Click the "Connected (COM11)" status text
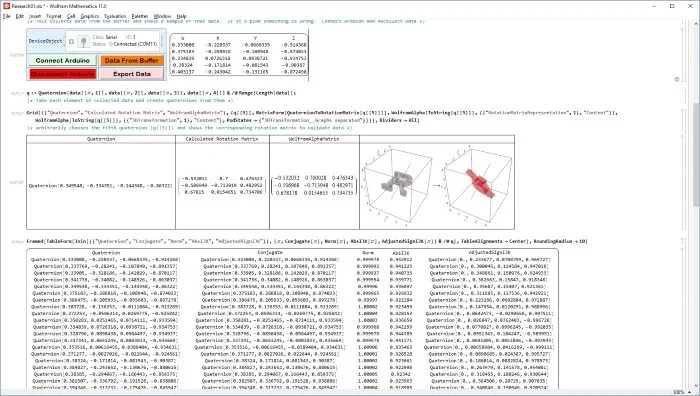The width and height of the screenshot is (700, 396). (x=135, y=44)
